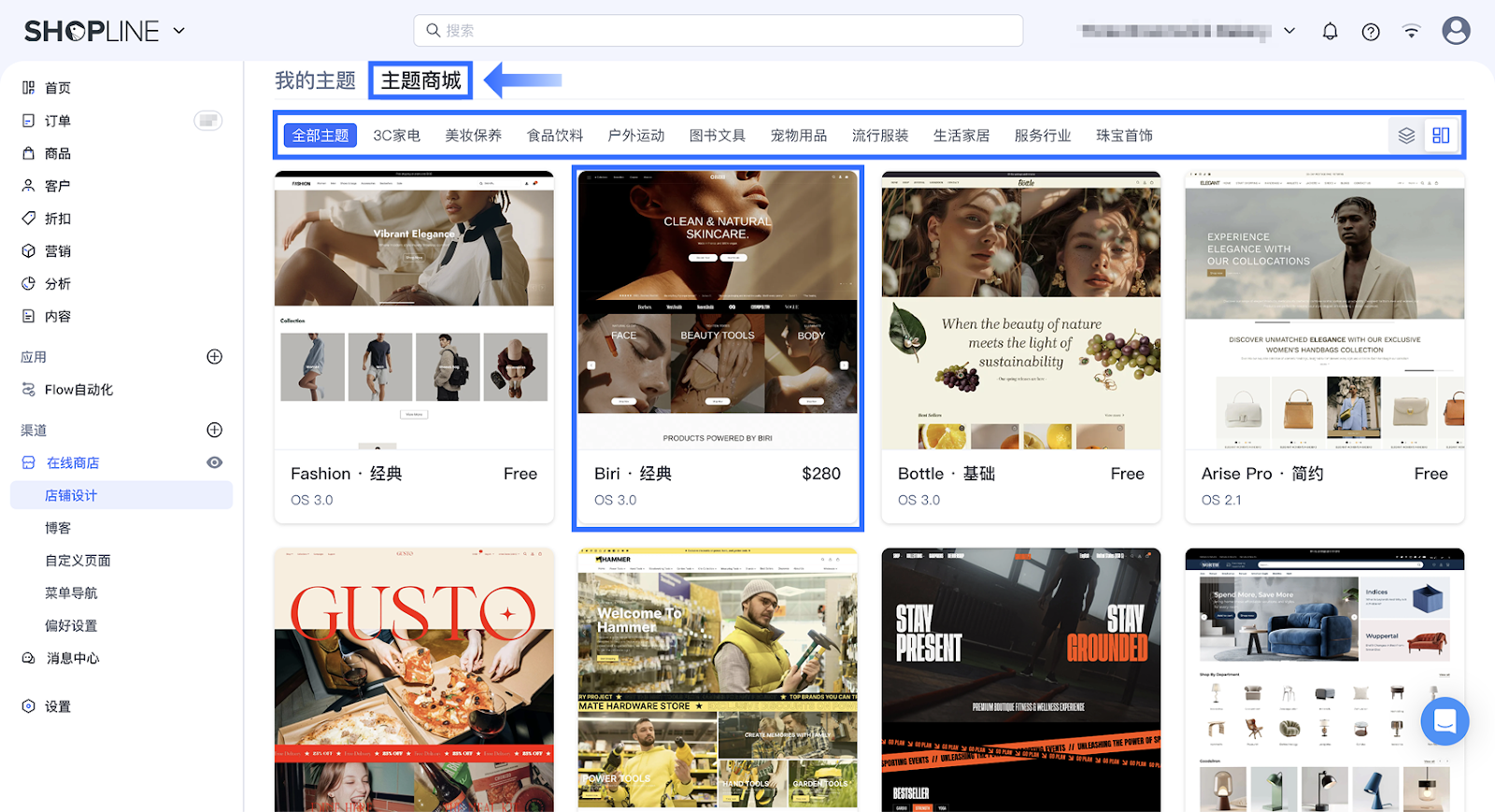Show 户外运动 themes
The height and width of the screenshot is (812, 1495).
click(636, 135)
